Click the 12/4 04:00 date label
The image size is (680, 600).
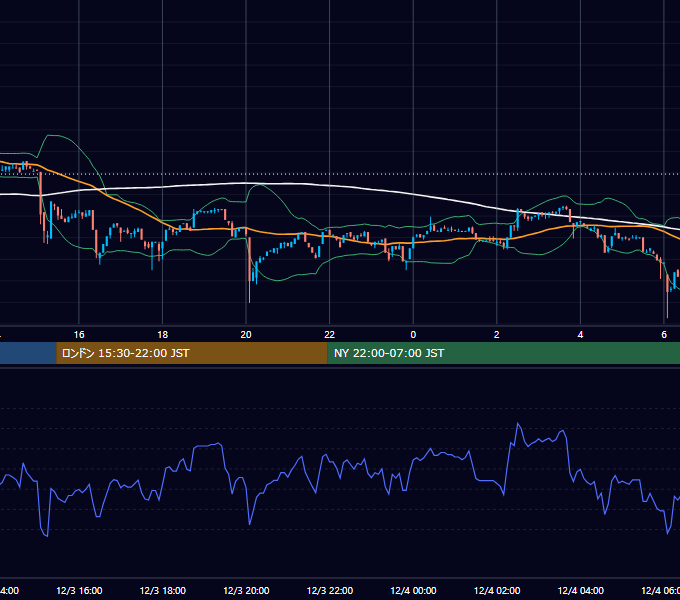pyautogui.click(x=581, y=590)
